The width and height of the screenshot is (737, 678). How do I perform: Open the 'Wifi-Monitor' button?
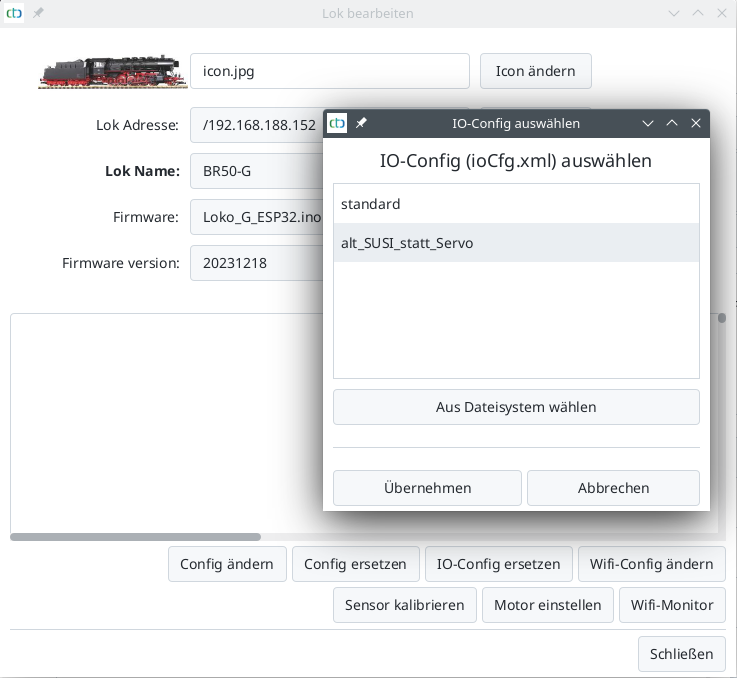[671, 605]
